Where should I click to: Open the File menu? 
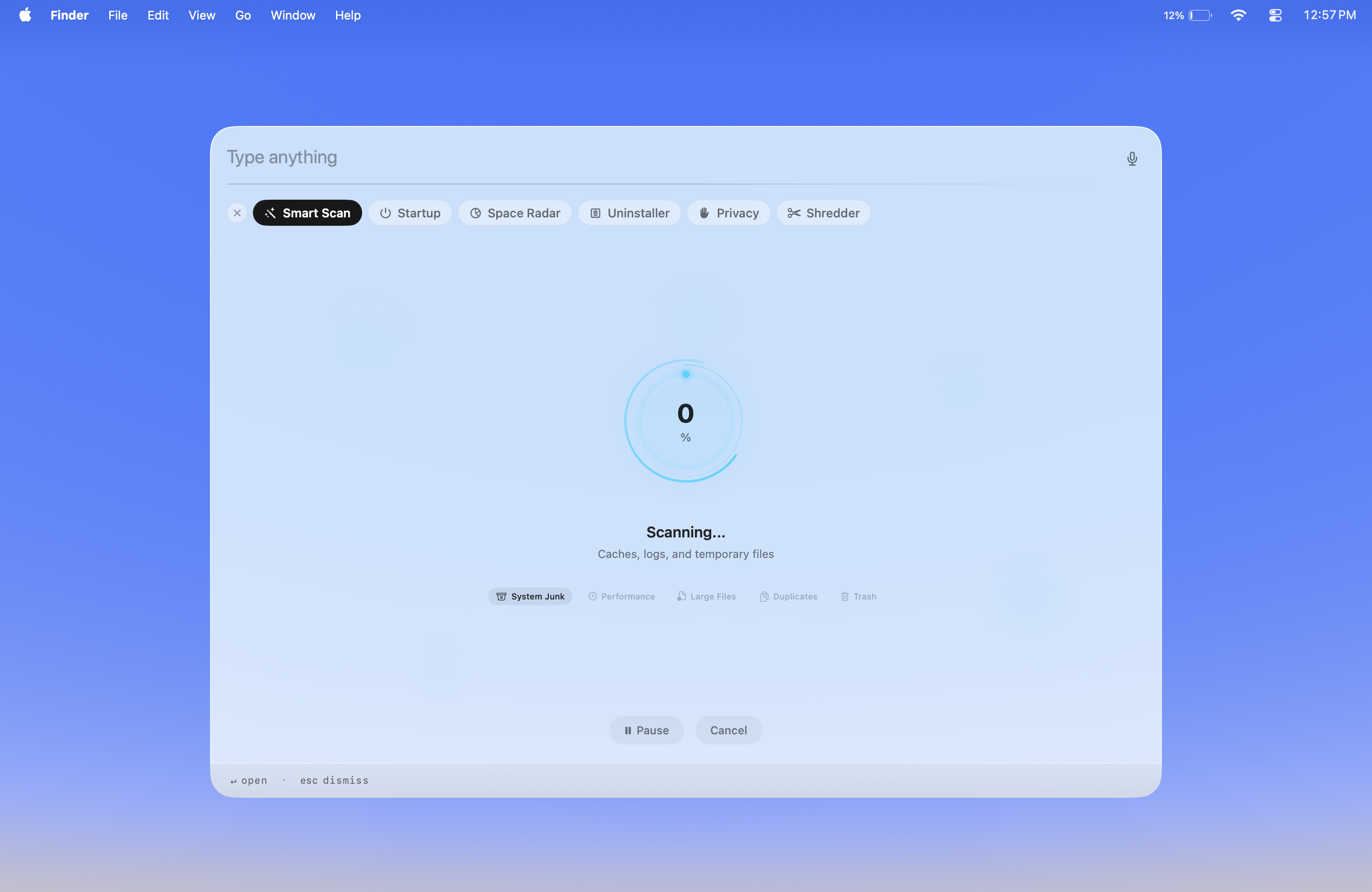click(x=118, y=15)
